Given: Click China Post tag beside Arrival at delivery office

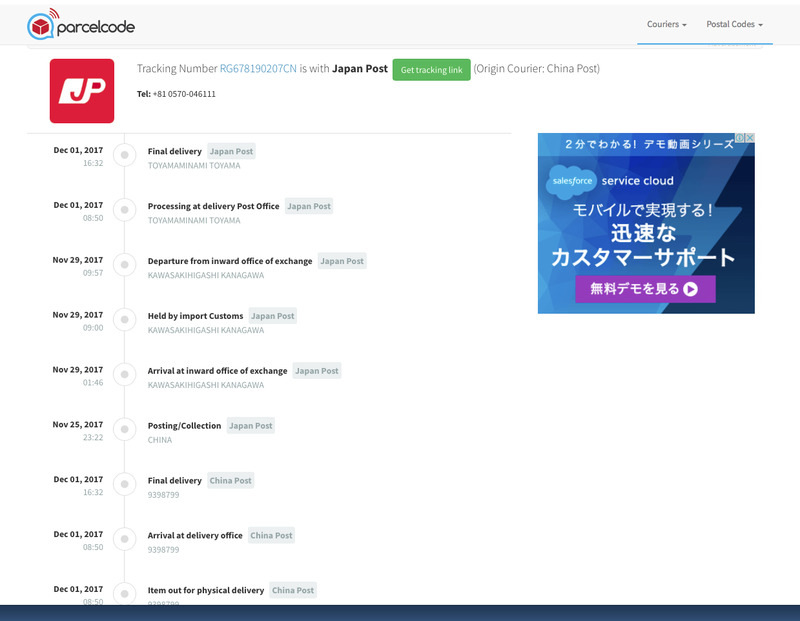Looking at the screenshot, I should pos(271,535).
